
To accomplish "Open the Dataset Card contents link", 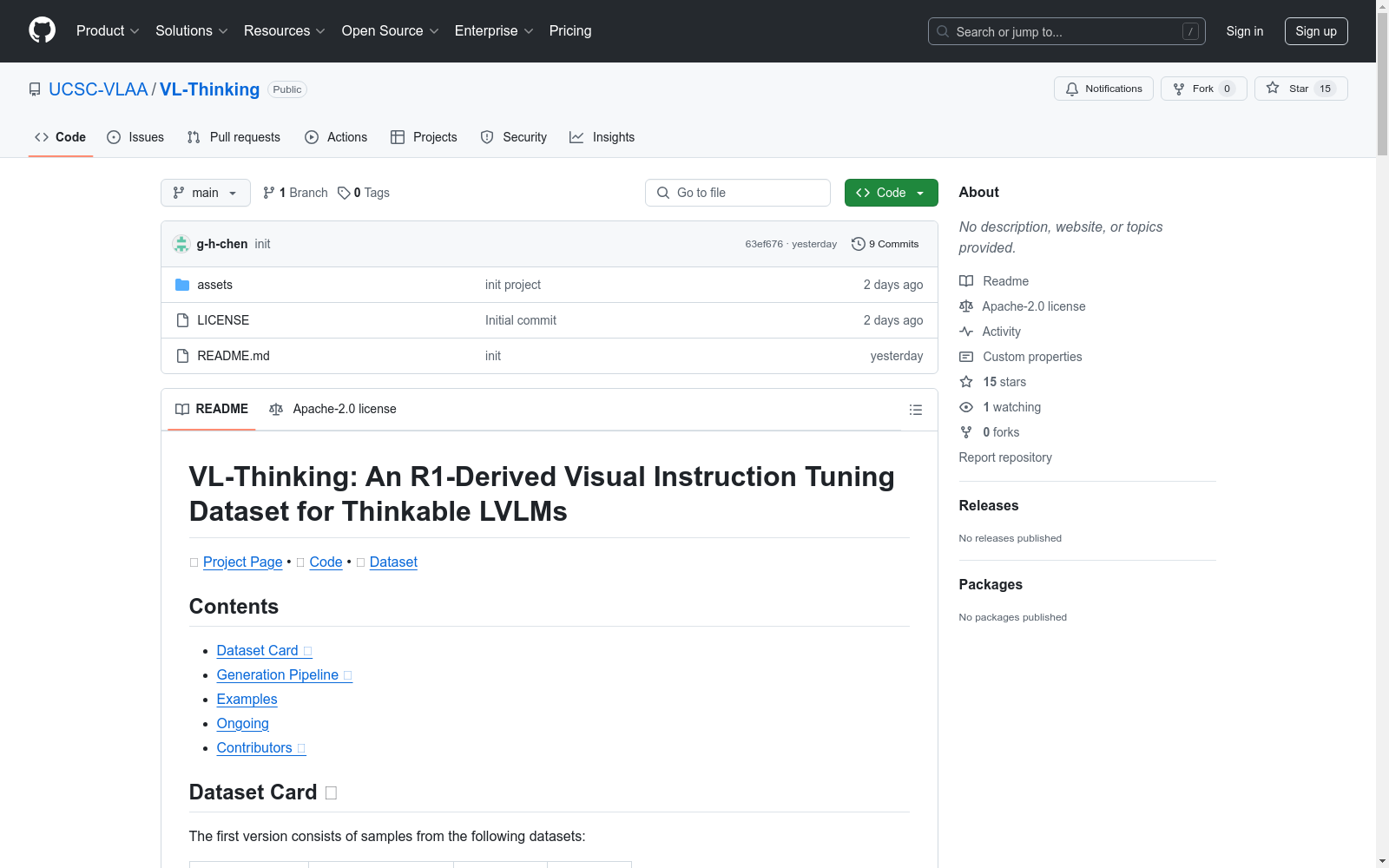I will click(x=264, y=650).
